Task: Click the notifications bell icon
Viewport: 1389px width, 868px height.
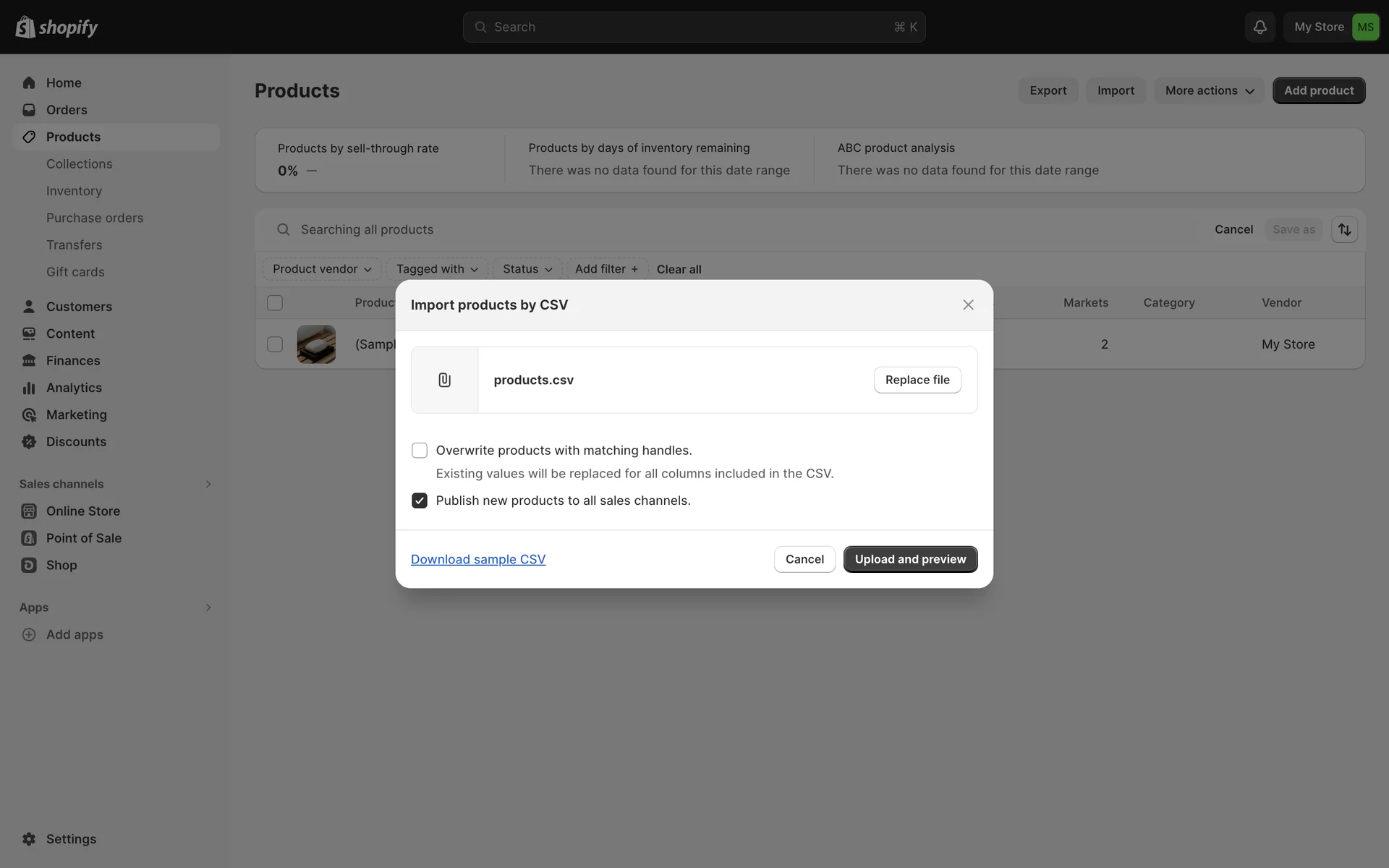Action: [1260, 27]
